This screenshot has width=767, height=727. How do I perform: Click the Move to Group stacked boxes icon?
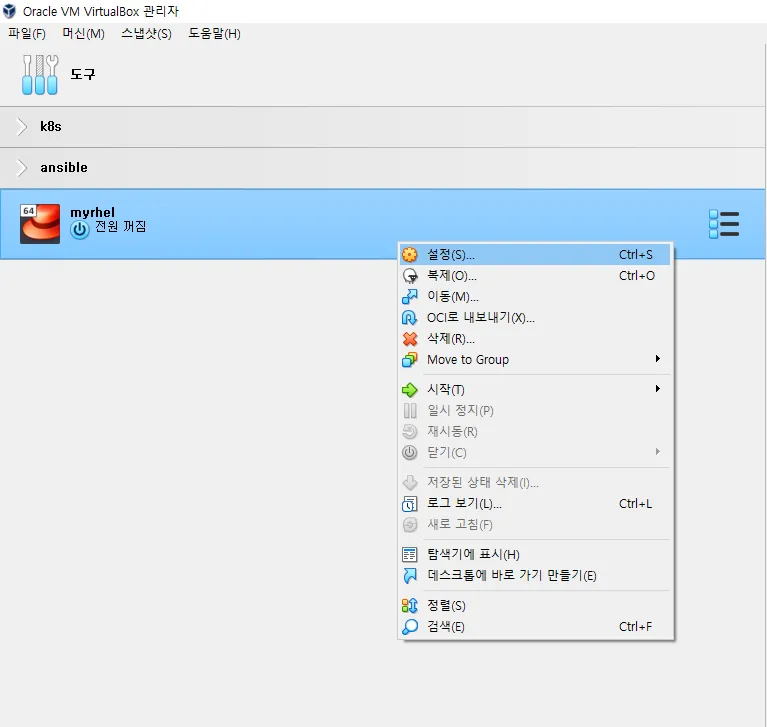click(x=409, y=360)
